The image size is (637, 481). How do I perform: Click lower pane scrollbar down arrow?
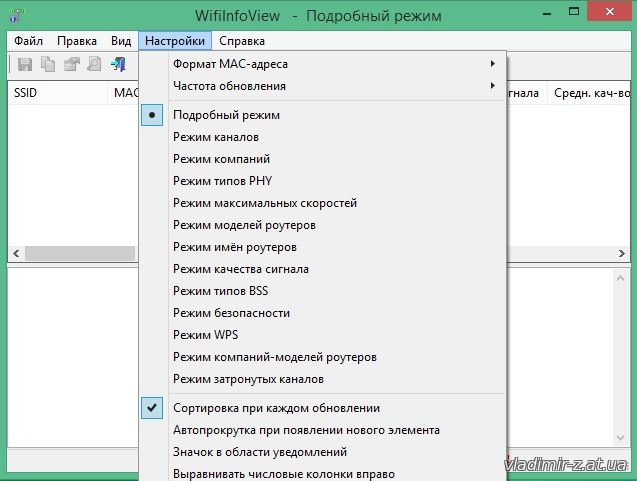click(620, 438)
